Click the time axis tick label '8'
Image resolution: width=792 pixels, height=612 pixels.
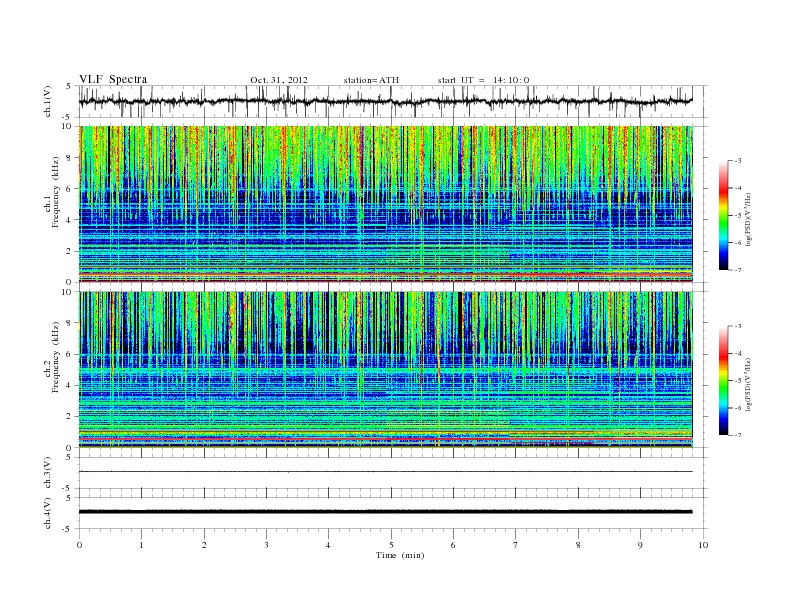tap(578, 545)
